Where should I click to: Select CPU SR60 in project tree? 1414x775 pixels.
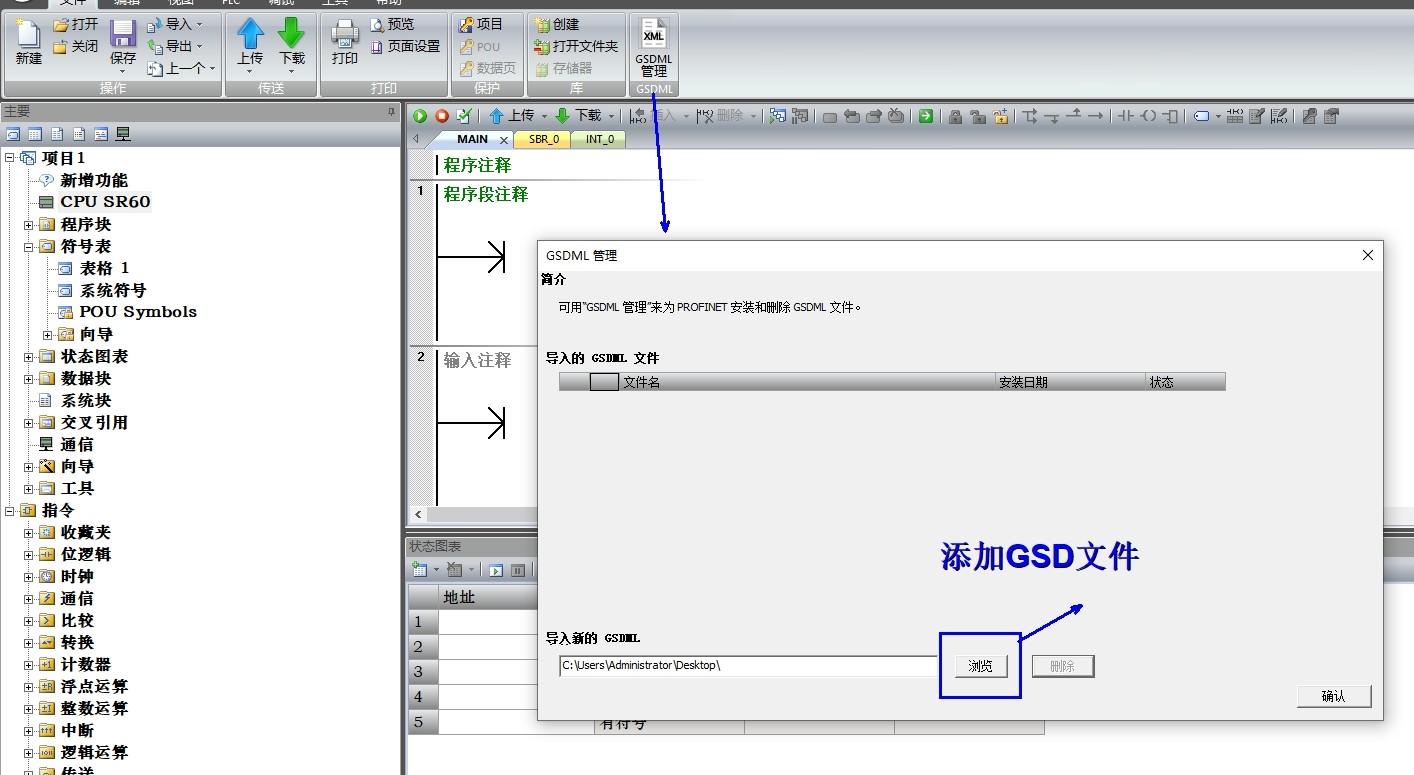click(105, 201)
